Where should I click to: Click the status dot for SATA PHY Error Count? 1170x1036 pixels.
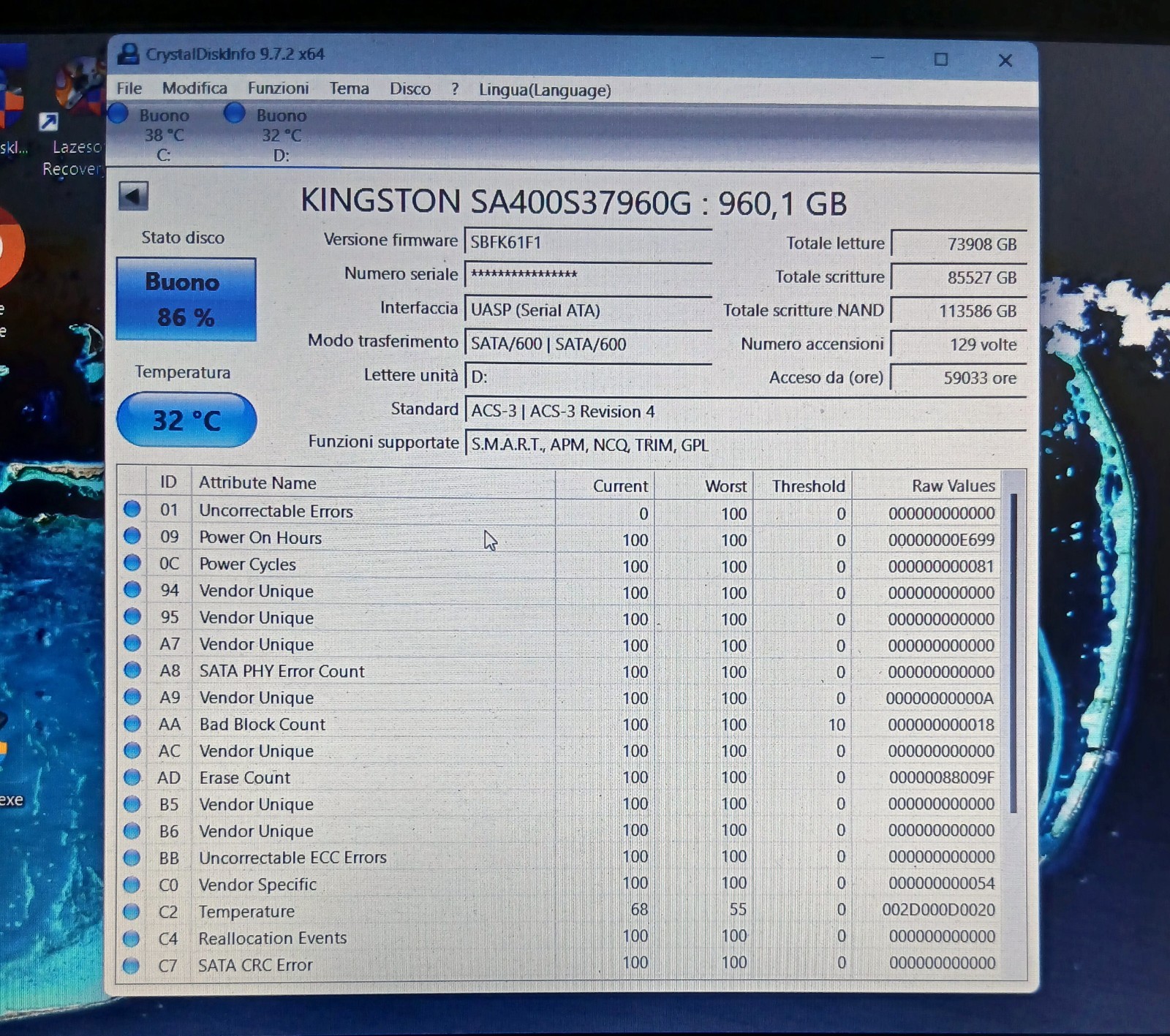(132, 670)
